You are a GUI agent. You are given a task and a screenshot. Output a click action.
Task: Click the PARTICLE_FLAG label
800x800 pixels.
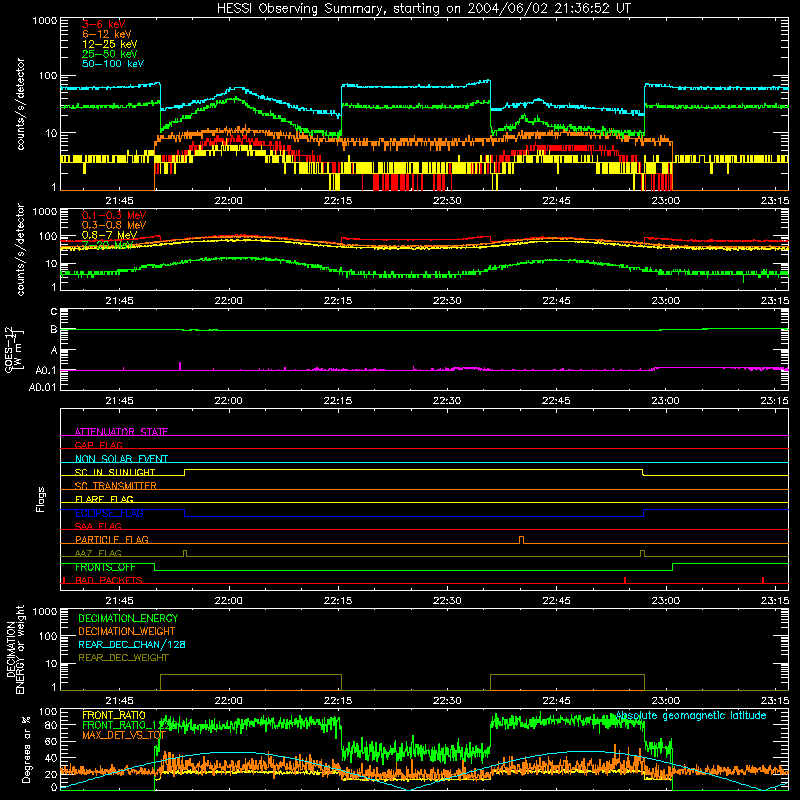point(112,539)
